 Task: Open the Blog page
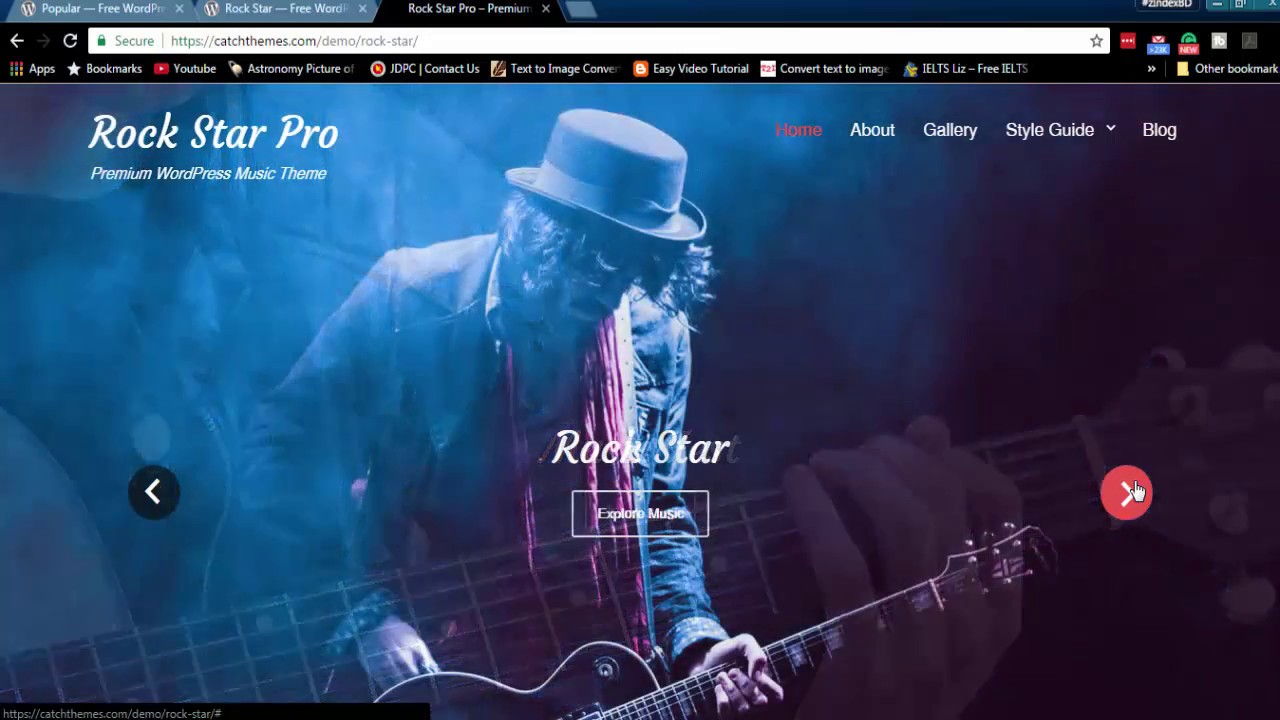tap(1159, 130)
